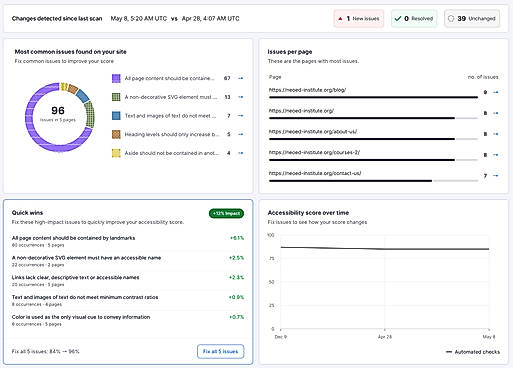Select the purple landmark issue color swatch
This screenshot has height=368, width=513.
(x=116, y=78)
